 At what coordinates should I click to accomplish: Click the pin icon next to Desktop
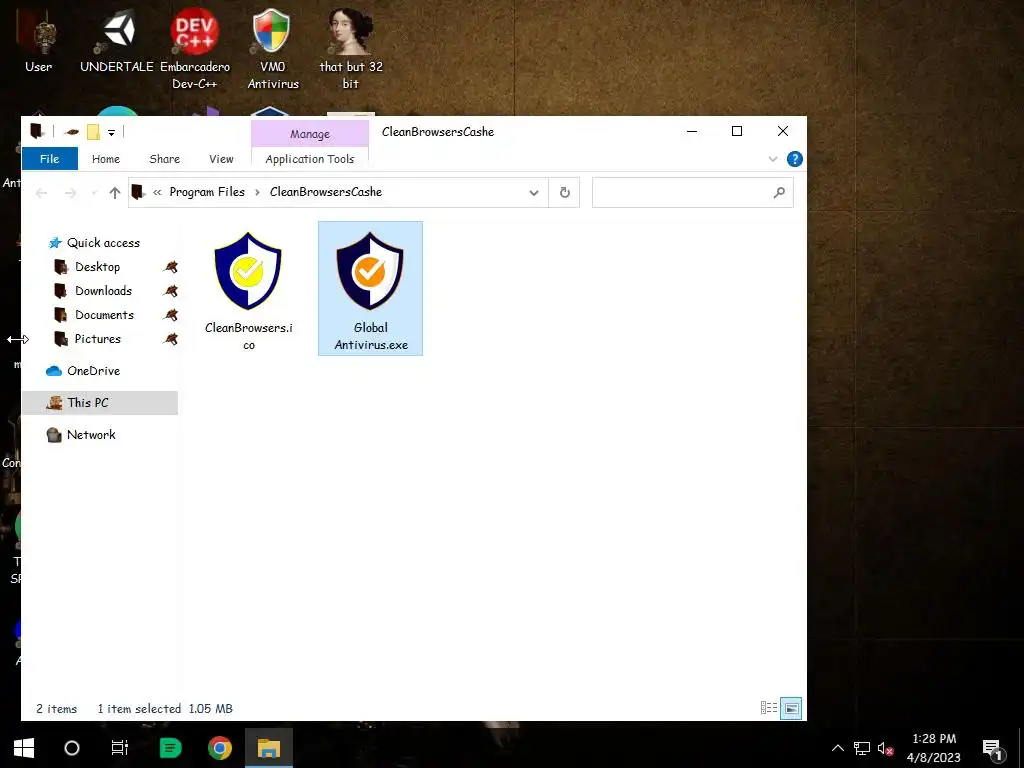pyautogui.click(x=170, y=266)
